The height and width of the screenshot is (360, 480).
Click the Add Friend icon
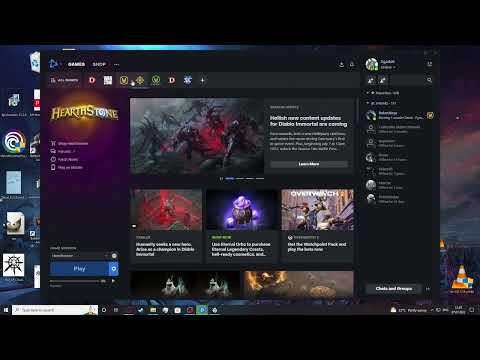[x=371, y=80]
